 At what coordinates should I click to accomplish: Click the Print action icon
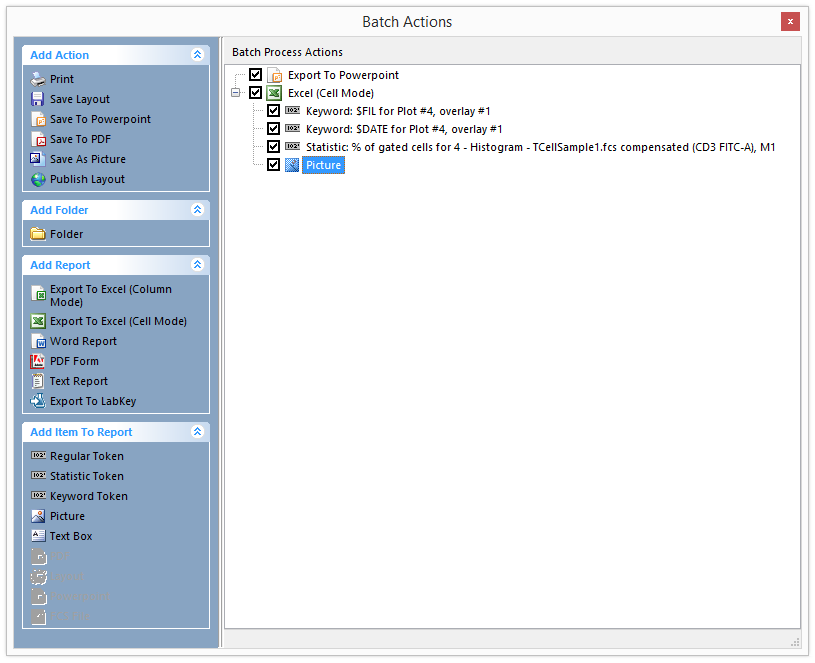[x=38, y=79]
